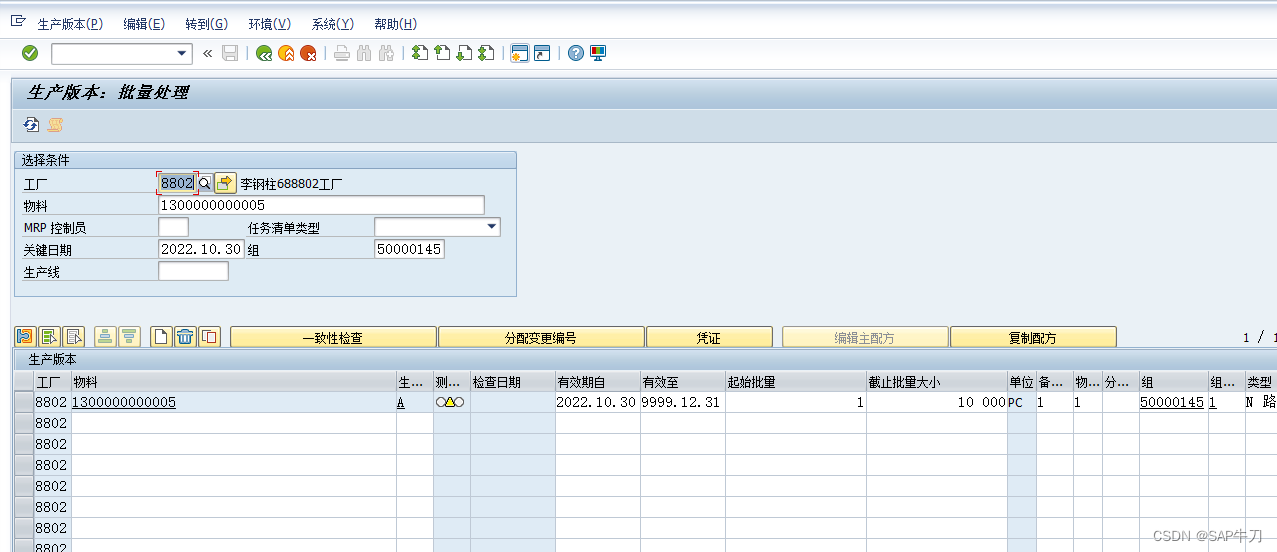
Task: Click the Deselect All icon in table toolbar
Action: point(74,337)
